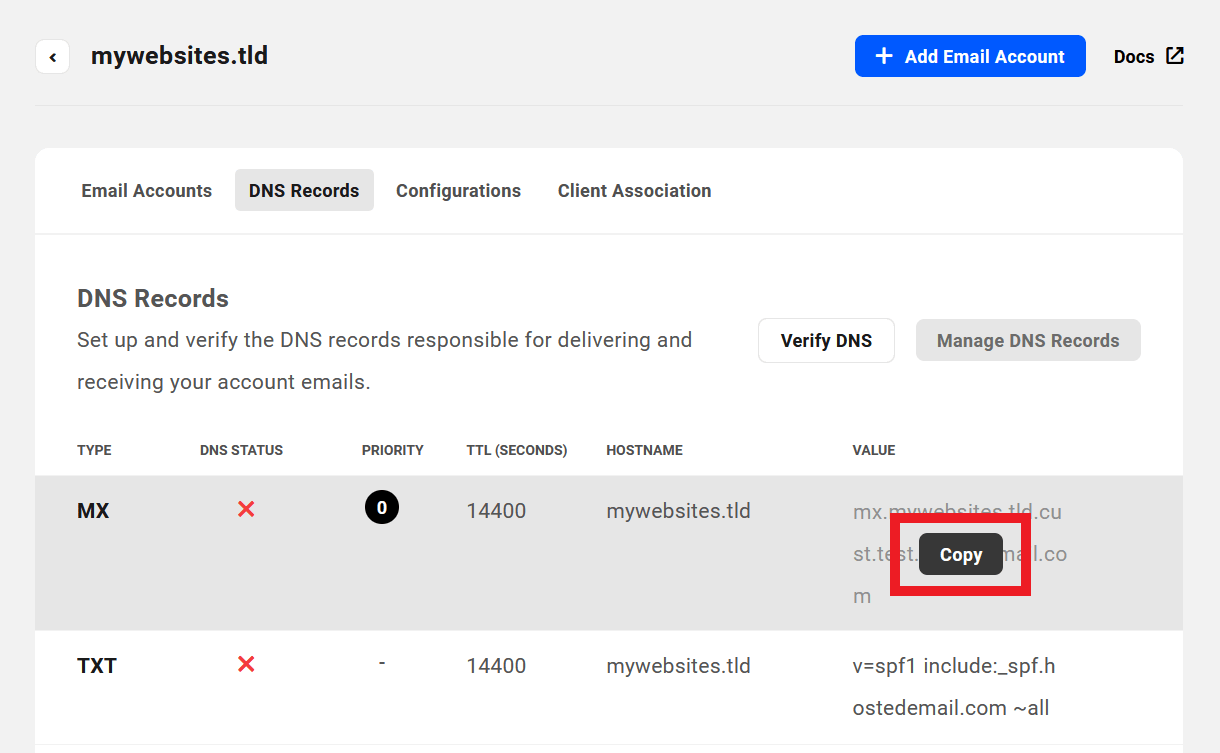Click the red X status icon for TXT record
This screenshot has height=753, width=1220.
click(x=246, y=663)
